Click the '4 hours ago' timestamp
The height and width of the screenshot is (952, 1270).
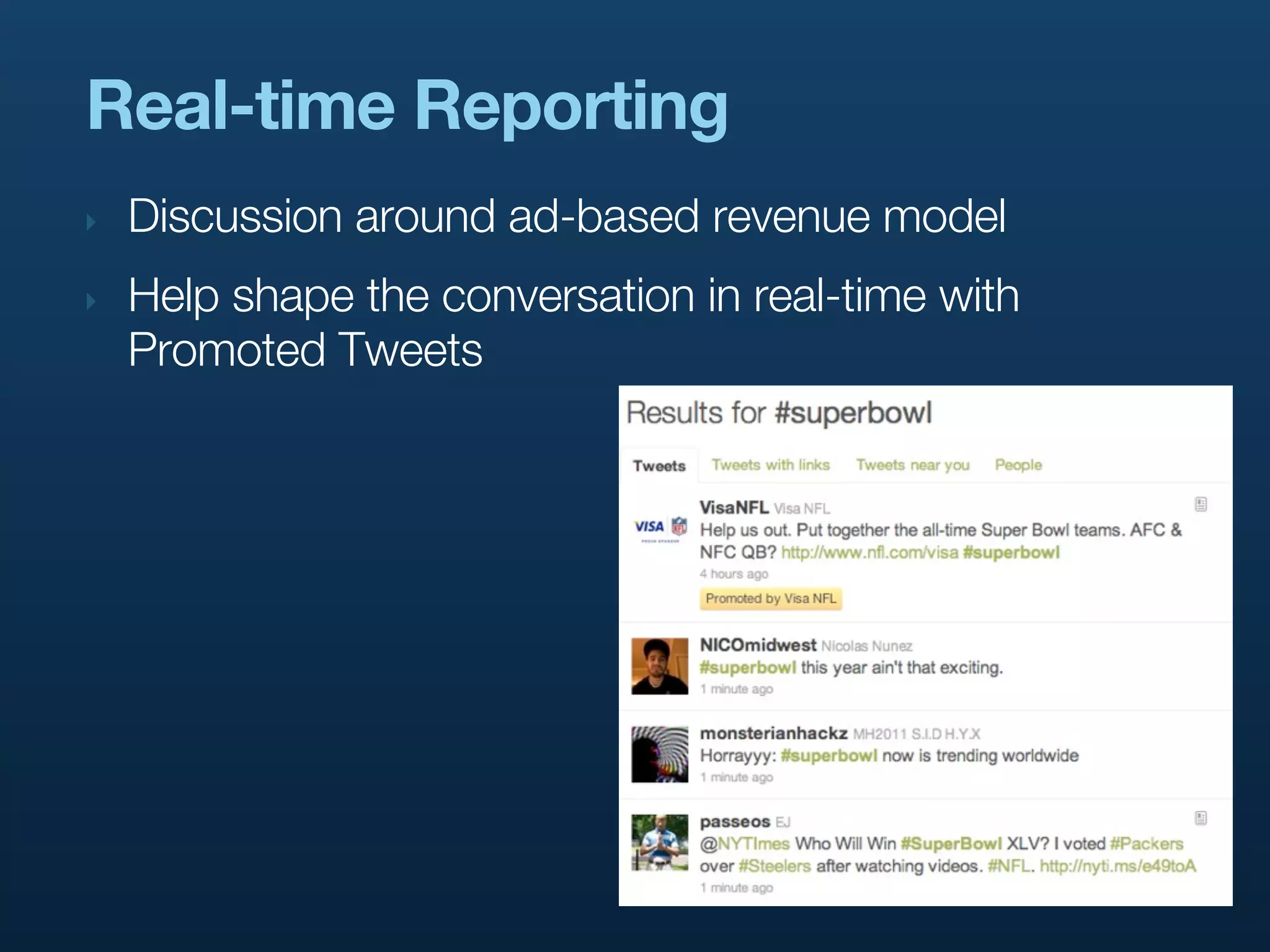pos(734,574)
